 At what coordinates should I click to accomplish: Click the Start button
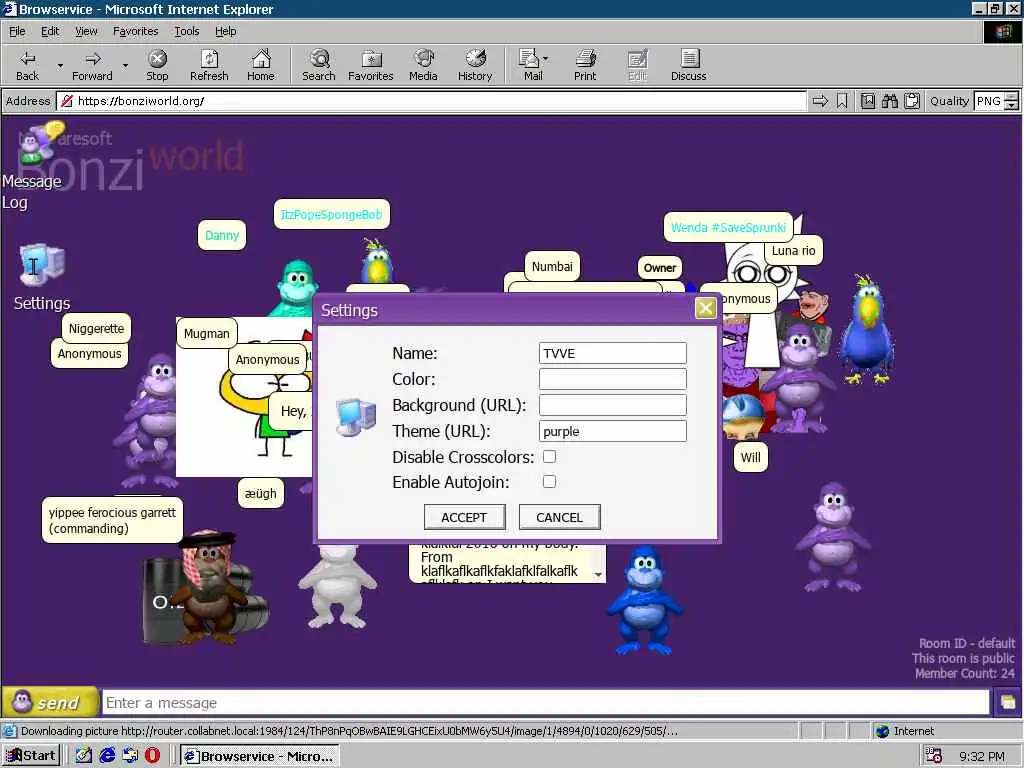pos(31,756)
